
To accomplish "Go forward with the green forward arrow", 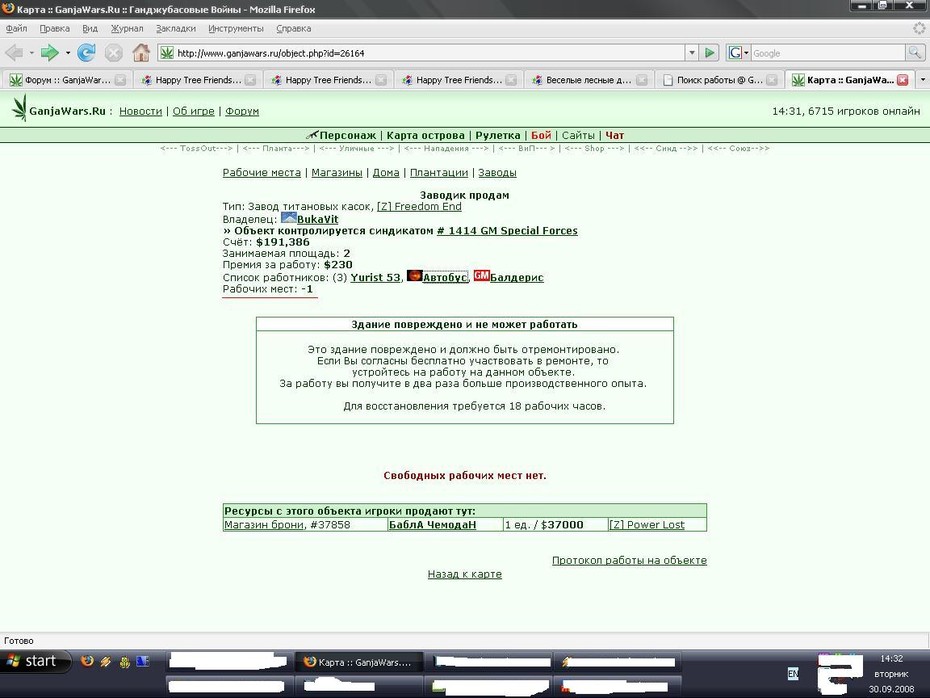I will (50, 53).
